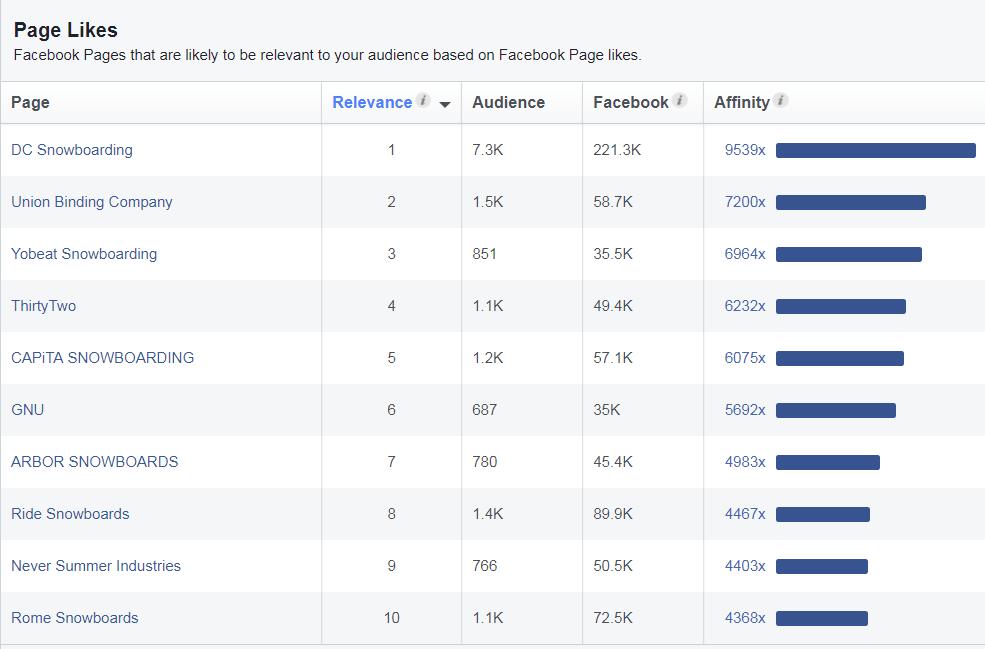Open the Union Binding Company link
This screenshot has width=985, height=649.
click(92, 202)
